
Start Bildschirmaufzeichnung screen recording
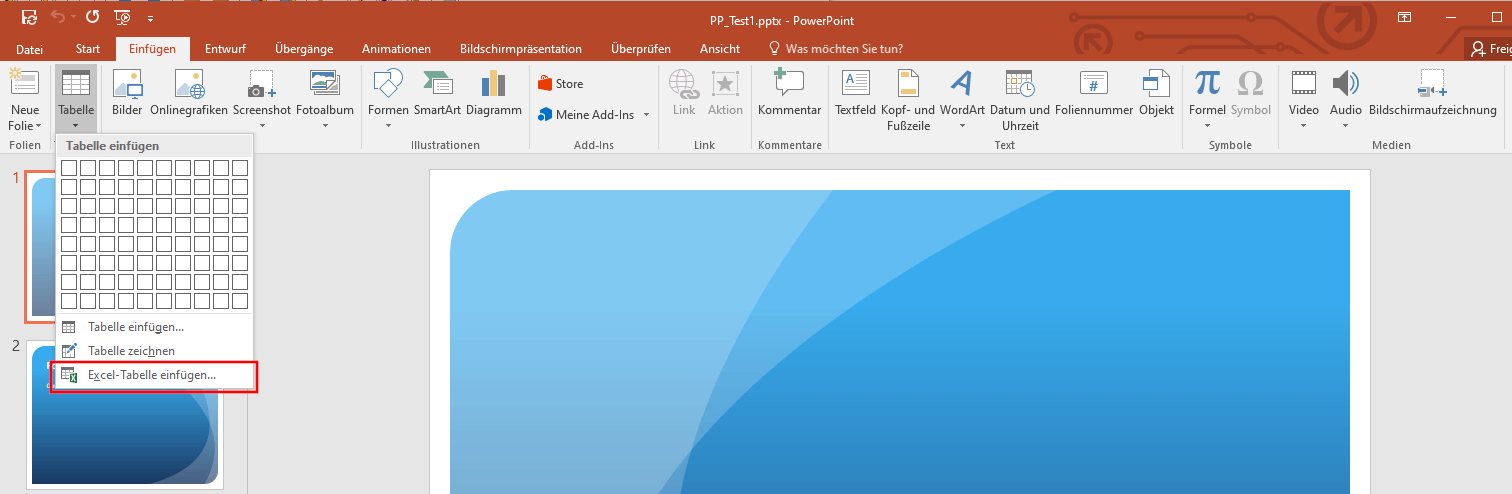click(1433, 93)
